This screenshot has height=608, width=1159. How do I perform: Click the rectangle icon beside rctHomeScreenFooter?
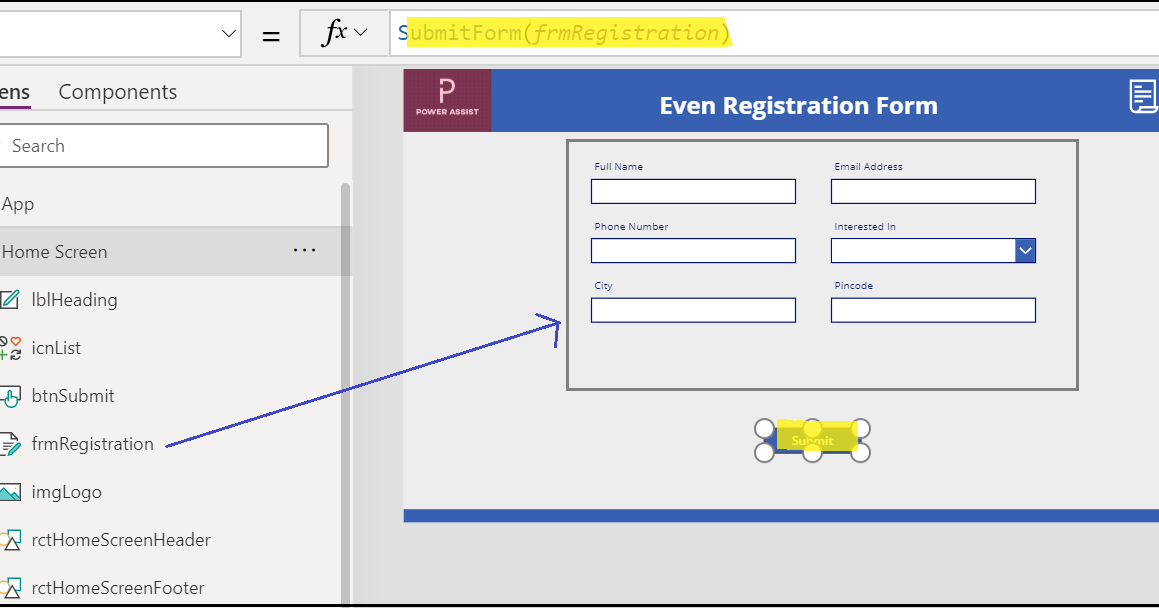(11, 587)
